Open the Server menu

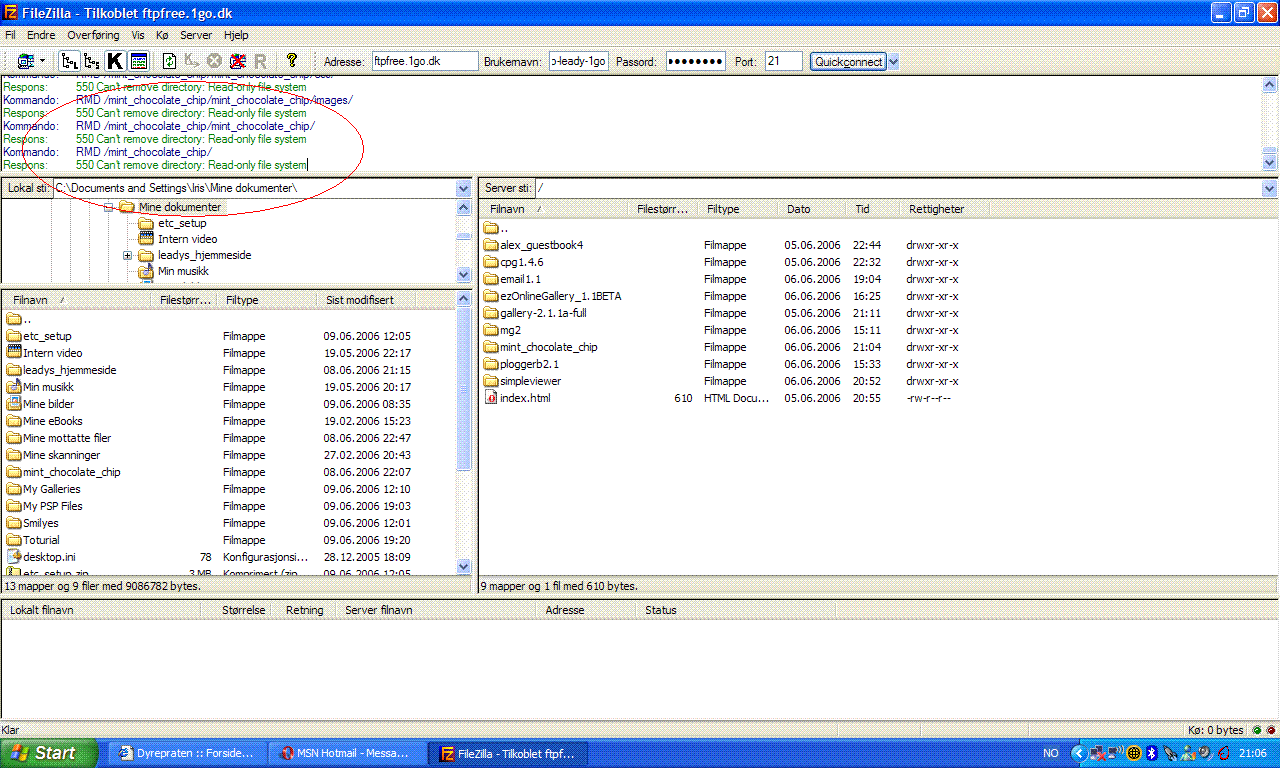pyautogui.click(x=195, y=34)
